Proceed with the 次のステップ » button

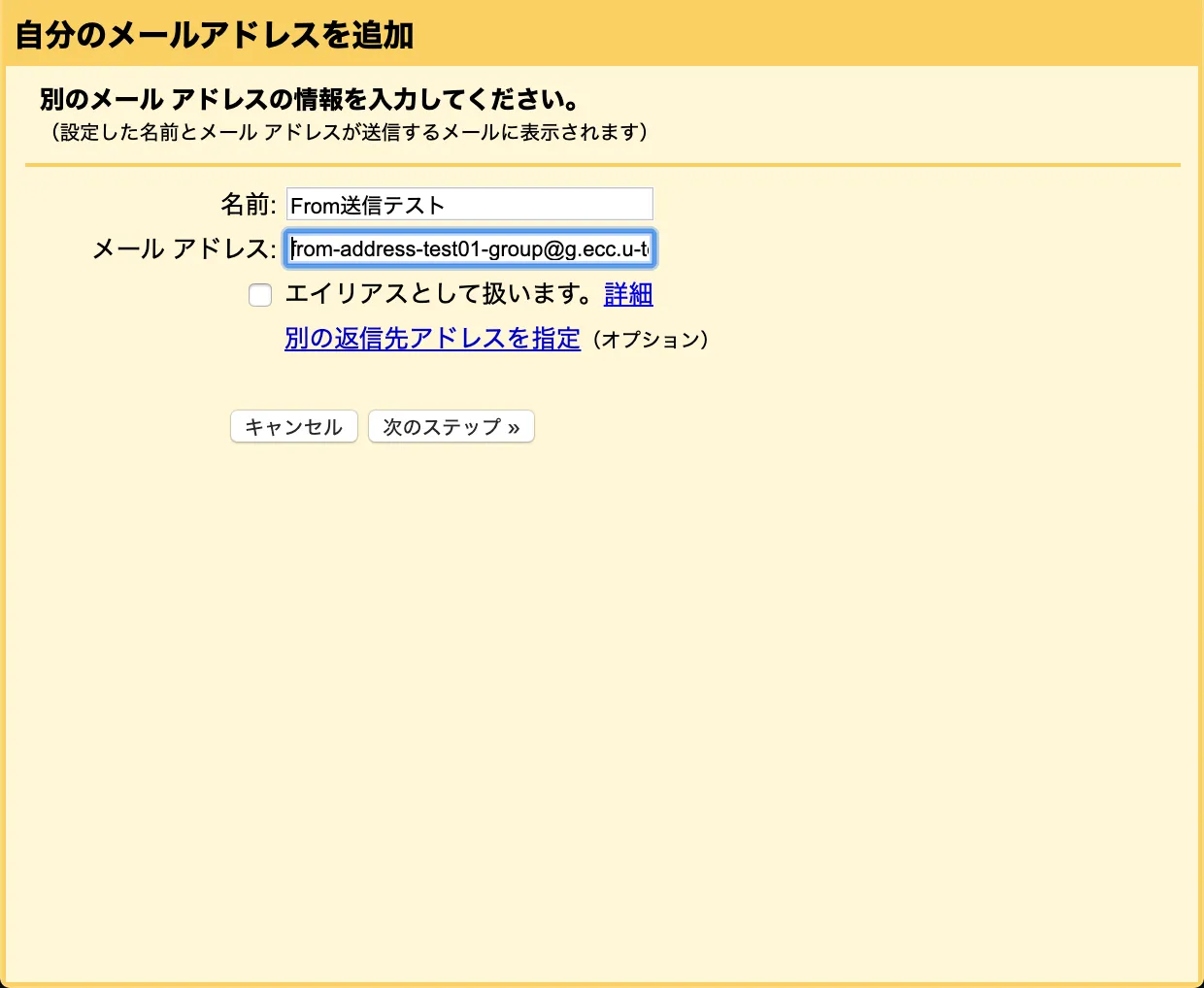click(451, 427)
